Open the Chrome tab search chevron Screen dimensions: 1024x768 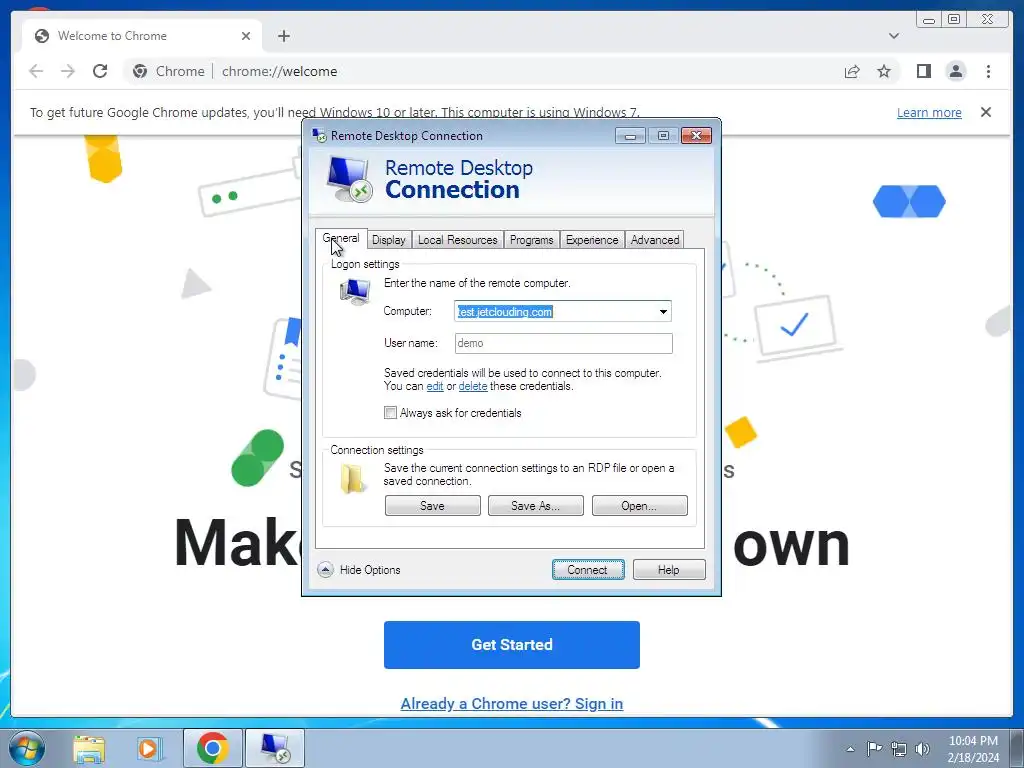click(893, 36)
